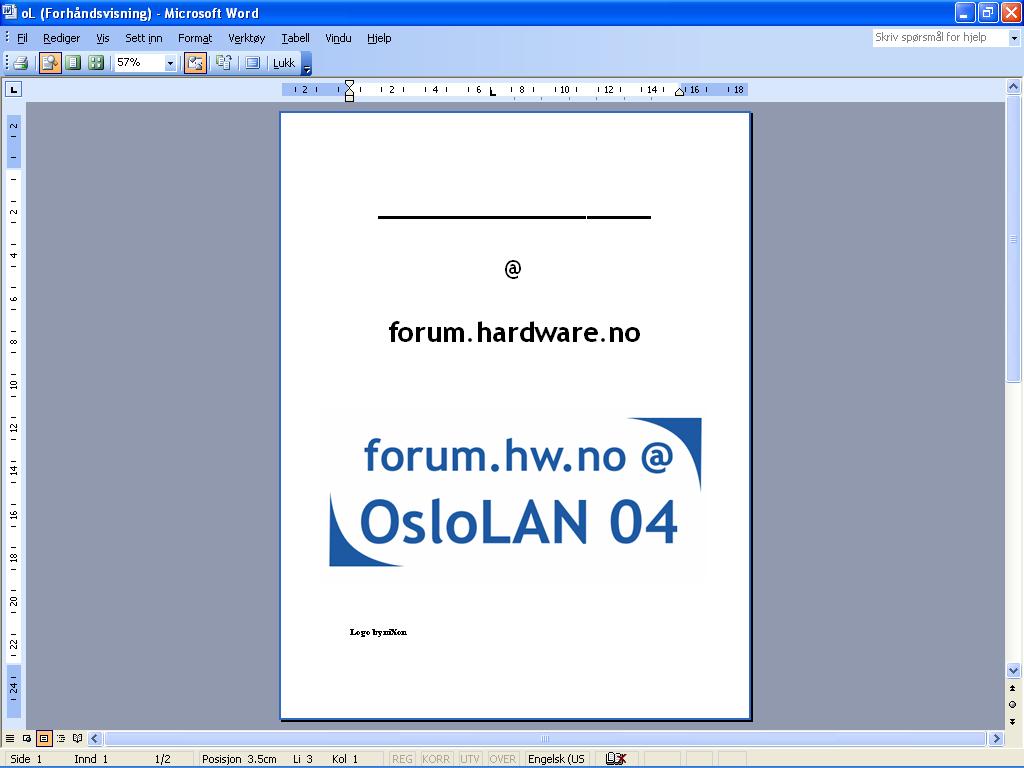Open the Sett inn menu

pos(144,38)
